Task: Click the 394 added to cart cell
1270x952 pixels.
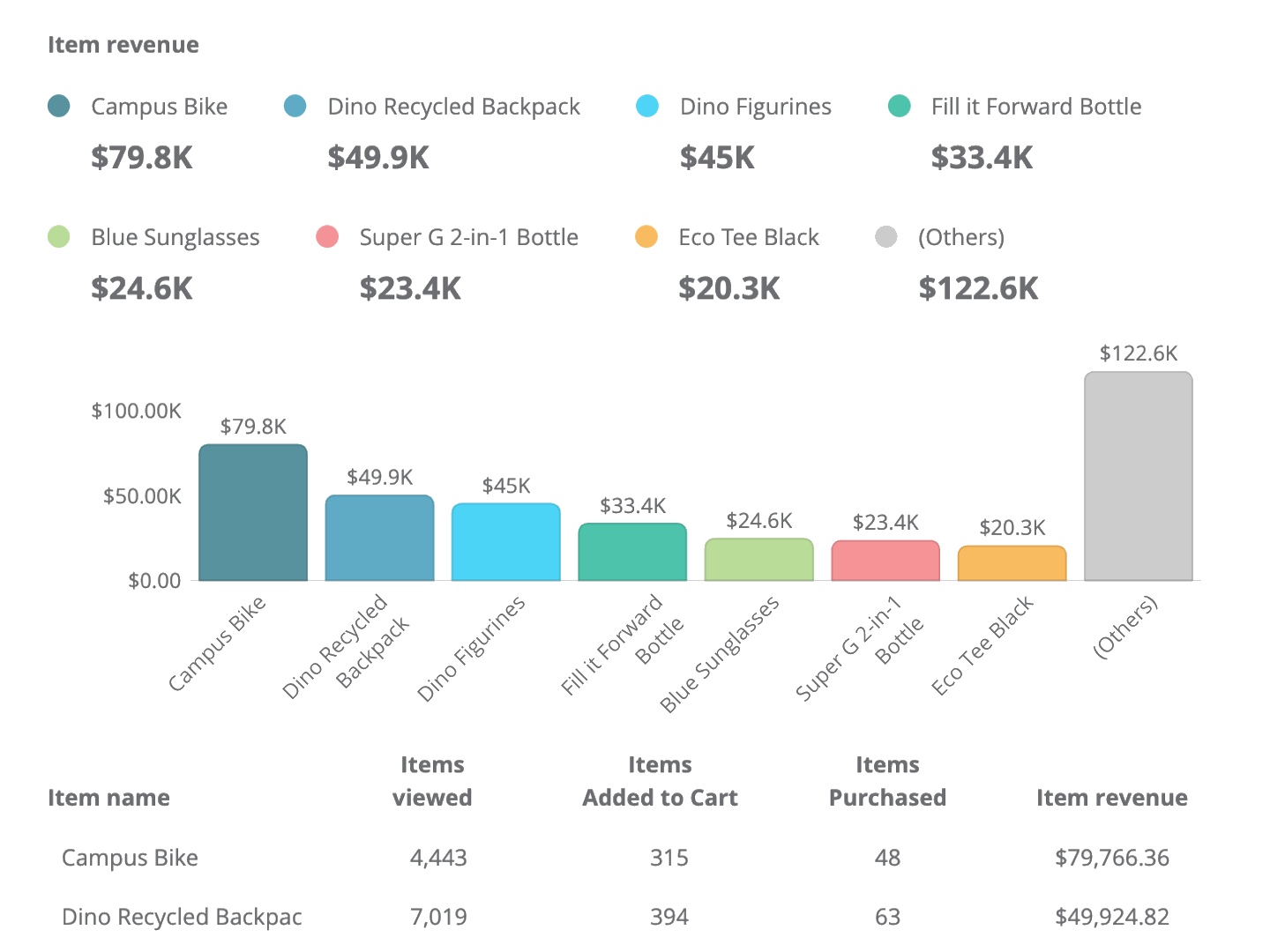Action: click(x=669, y=917)
